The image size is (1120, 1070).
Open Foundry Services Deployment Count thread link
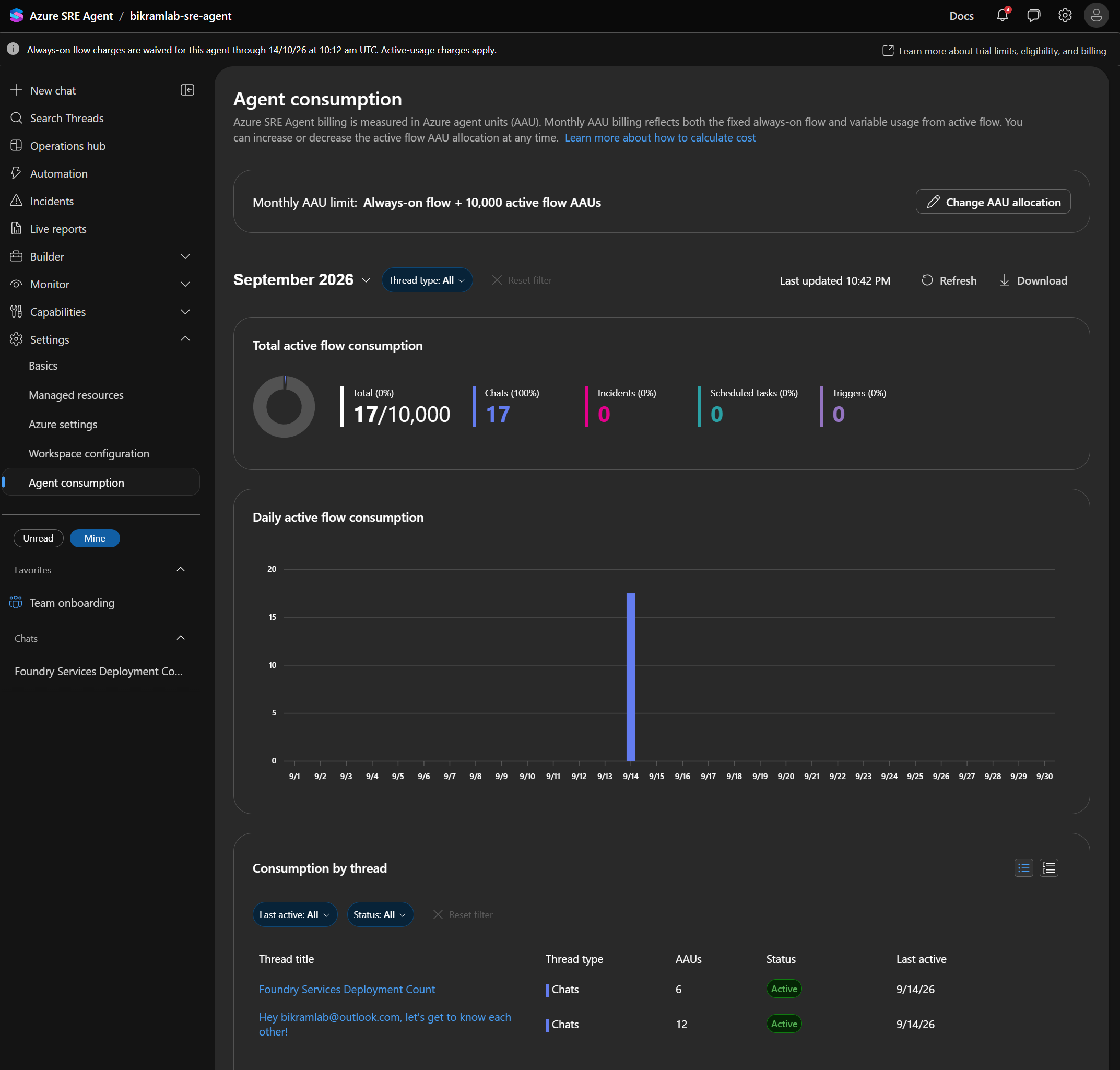[x=347, y=989]
